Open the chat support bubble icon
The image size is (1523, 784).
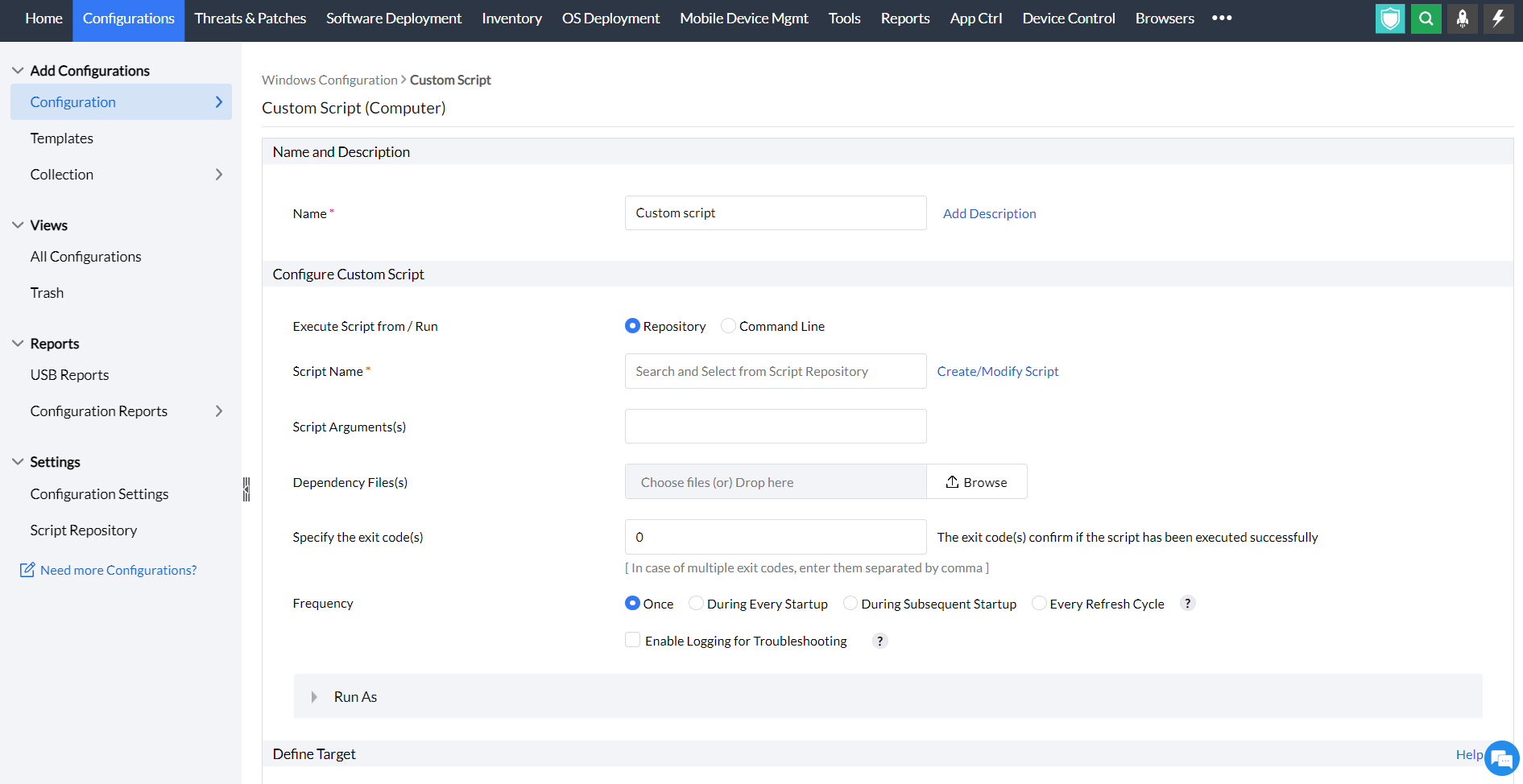(1501, 758)
